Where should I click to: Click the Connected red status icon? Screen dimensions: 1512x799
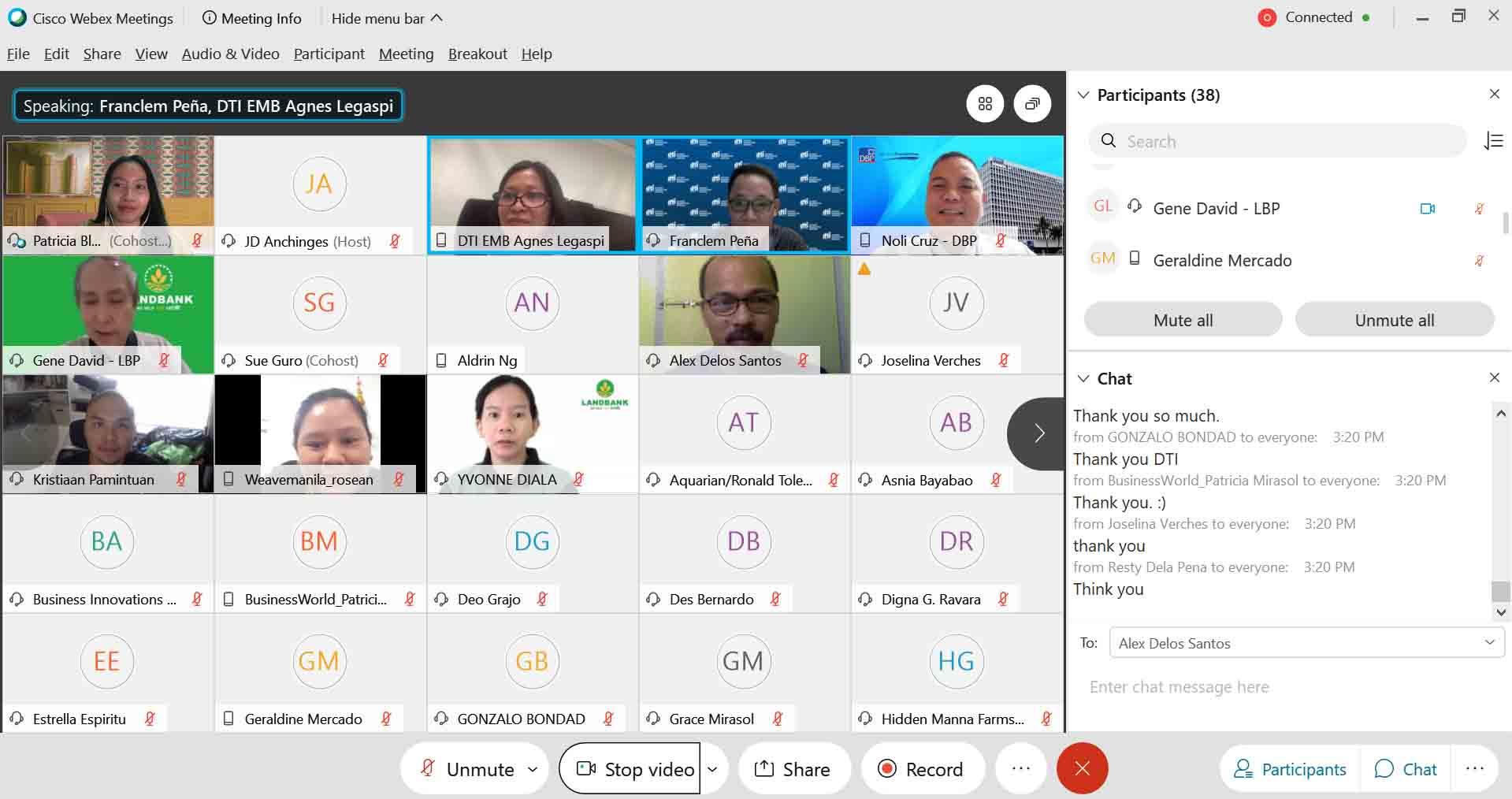click(1267, 17)
